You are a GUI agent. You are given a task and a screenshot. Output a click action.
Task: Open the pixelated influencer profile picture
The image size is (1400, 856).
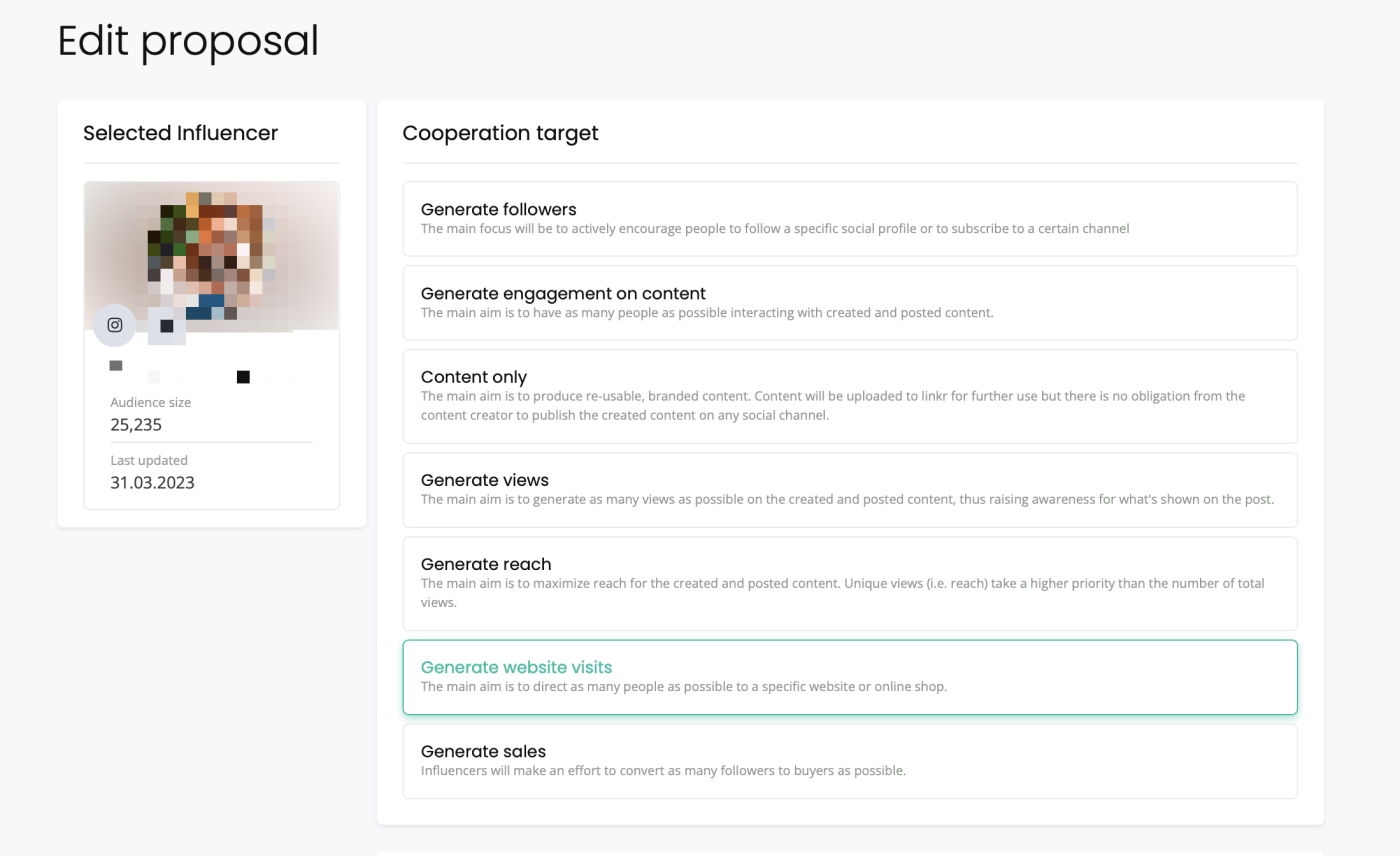tap(211, 256)
